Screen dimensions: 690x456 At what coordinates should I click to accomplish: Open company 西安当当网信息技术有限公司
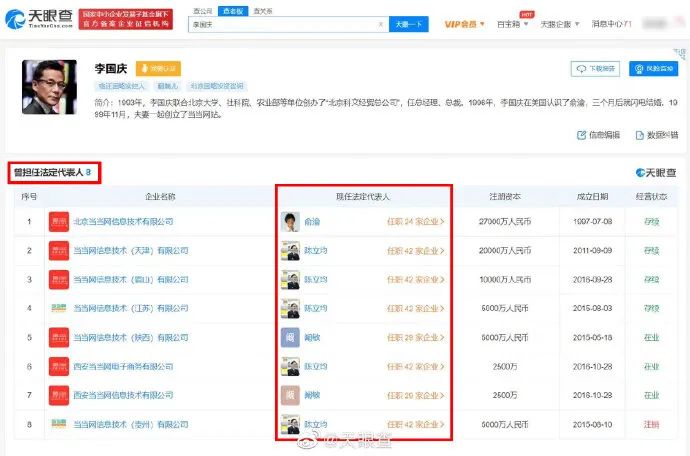tap(123, 395)
